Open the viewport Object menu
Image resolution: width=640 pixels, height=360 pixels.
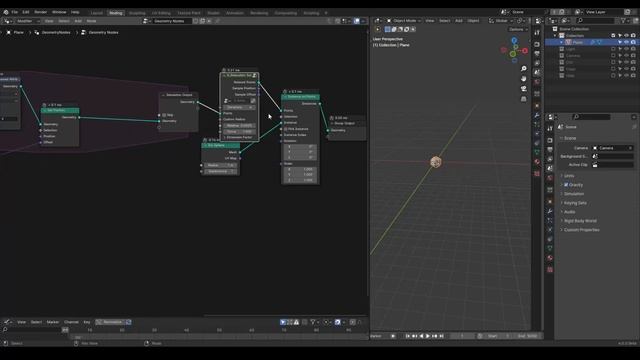click(473, 20)
